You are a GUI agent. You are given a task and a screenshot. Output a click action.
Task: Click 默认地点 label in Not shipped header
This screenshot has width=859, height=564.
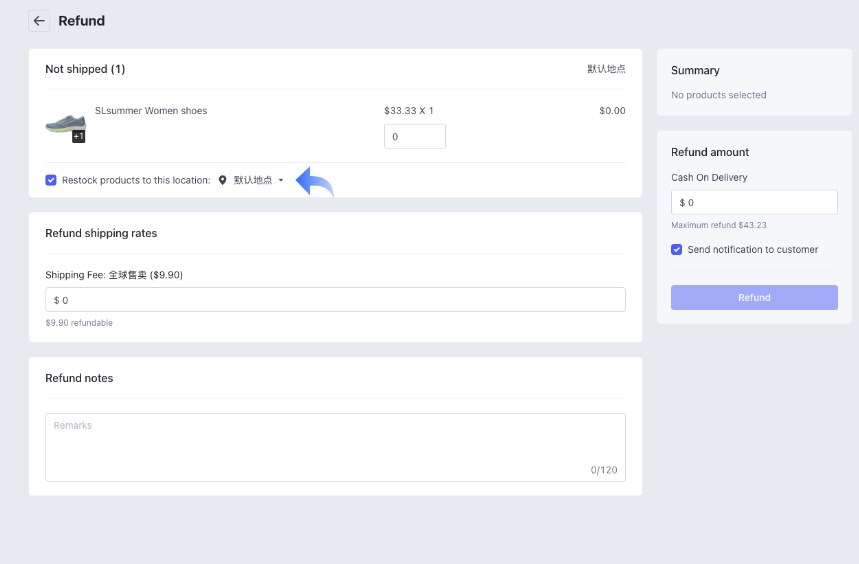[x=606, y=69]
